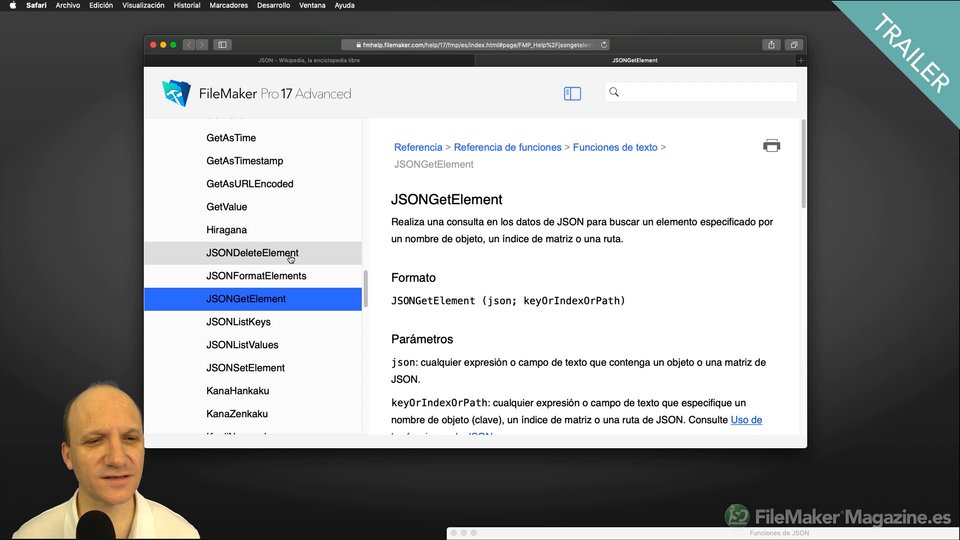This screenshot has width=960, height=540.
Task: Open the Desarrollo menu
Action: pyautogui.click(x=273, y=5)
